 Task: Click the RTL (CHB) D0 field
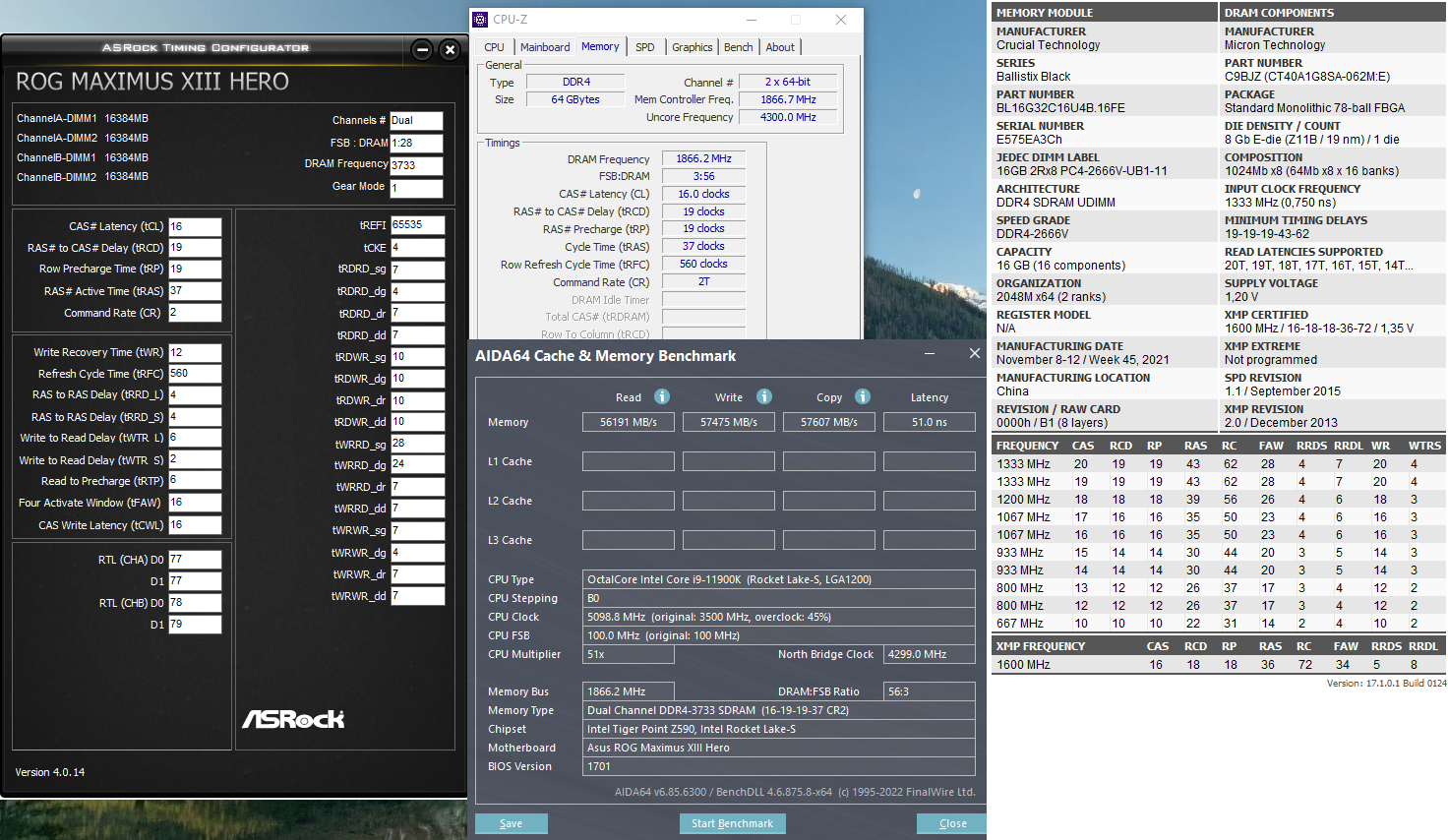(195, 603)
